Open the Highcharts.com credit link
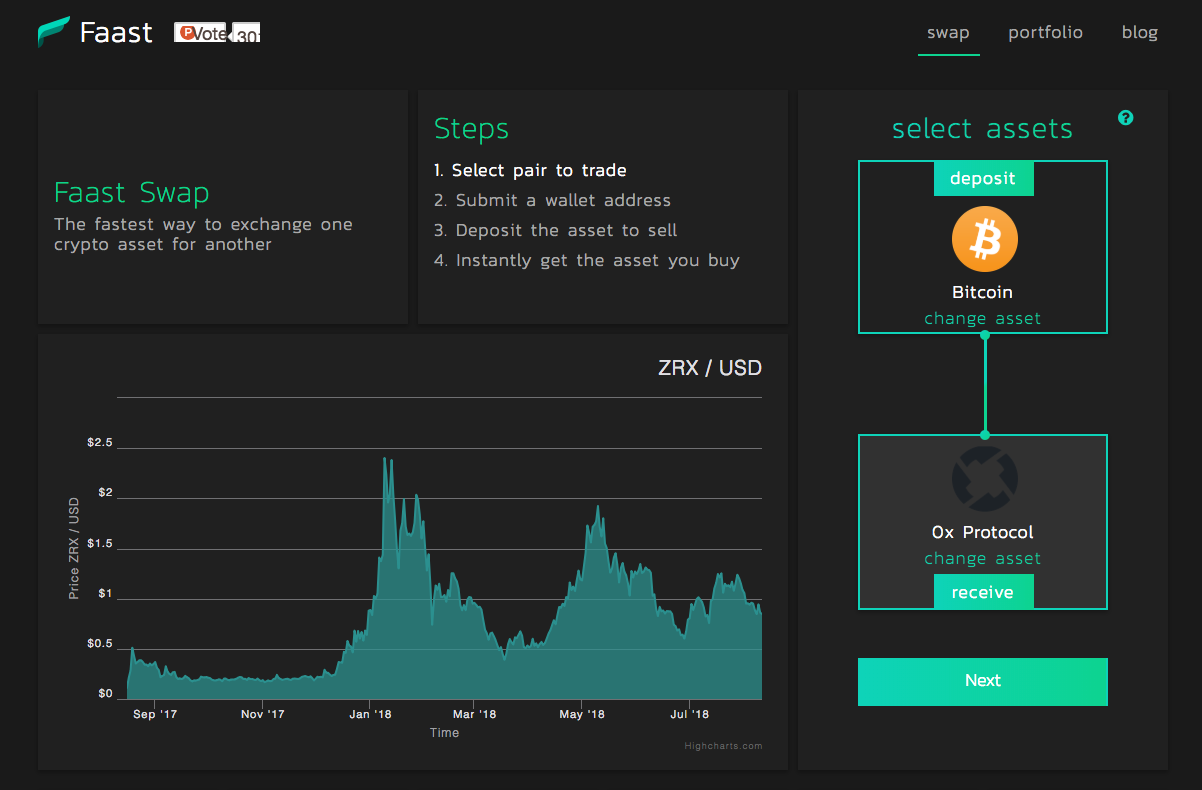The width and height of the screenshot is (1202, 790). [x=723, y=745]
